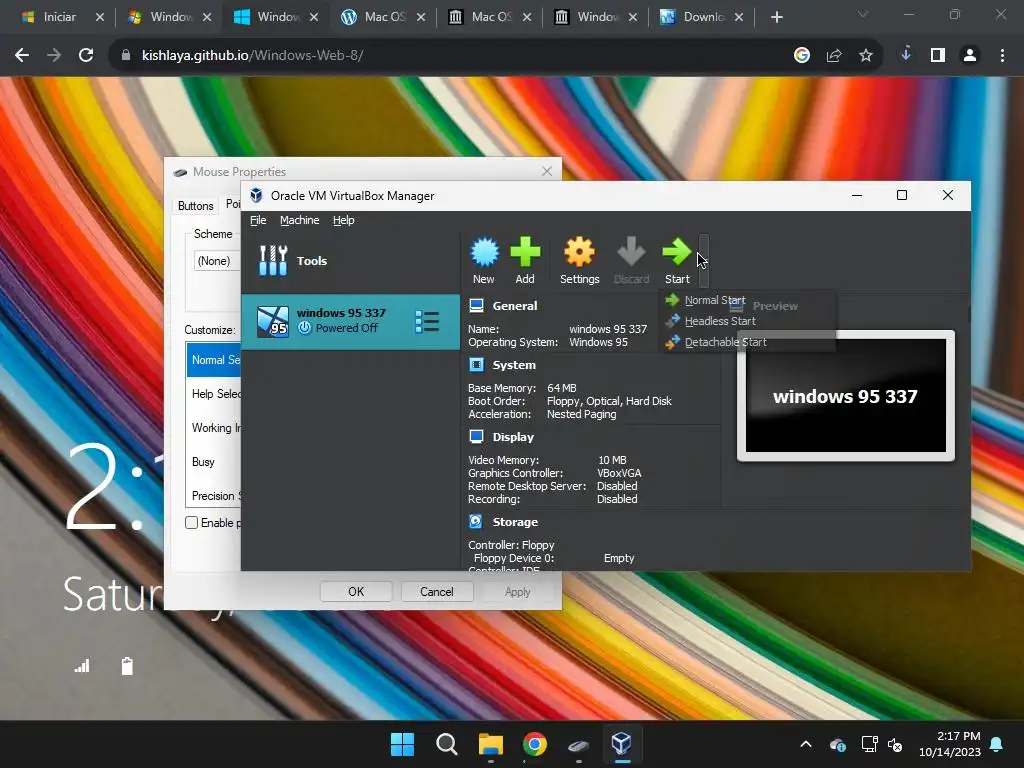
Task: Select Help Select pointer in Customize list
Action: click(x=214, y=394)
